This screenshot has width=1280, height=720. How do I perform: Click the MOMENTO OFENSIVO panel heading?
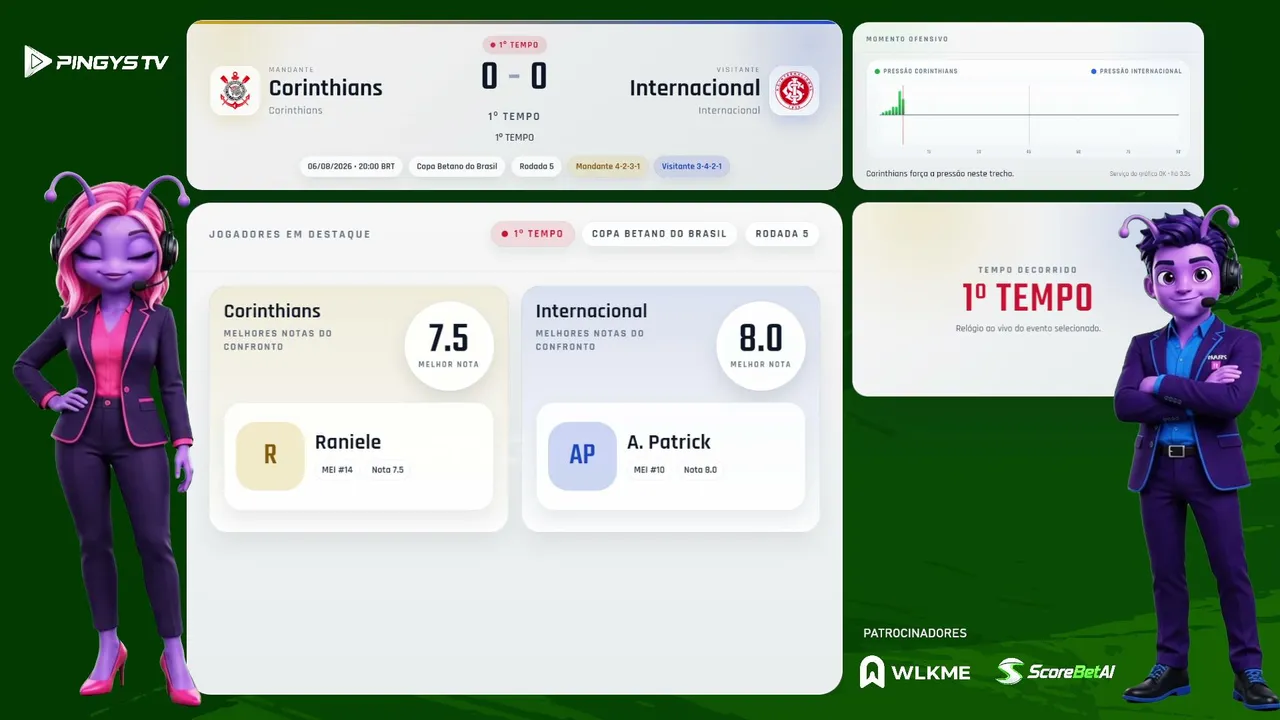908,39
